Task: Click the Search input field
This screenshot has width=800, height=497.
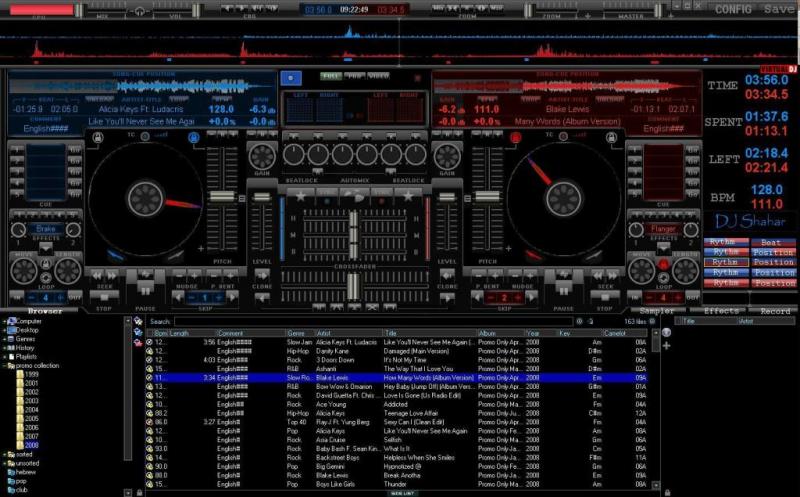Action: click(373, 321)
